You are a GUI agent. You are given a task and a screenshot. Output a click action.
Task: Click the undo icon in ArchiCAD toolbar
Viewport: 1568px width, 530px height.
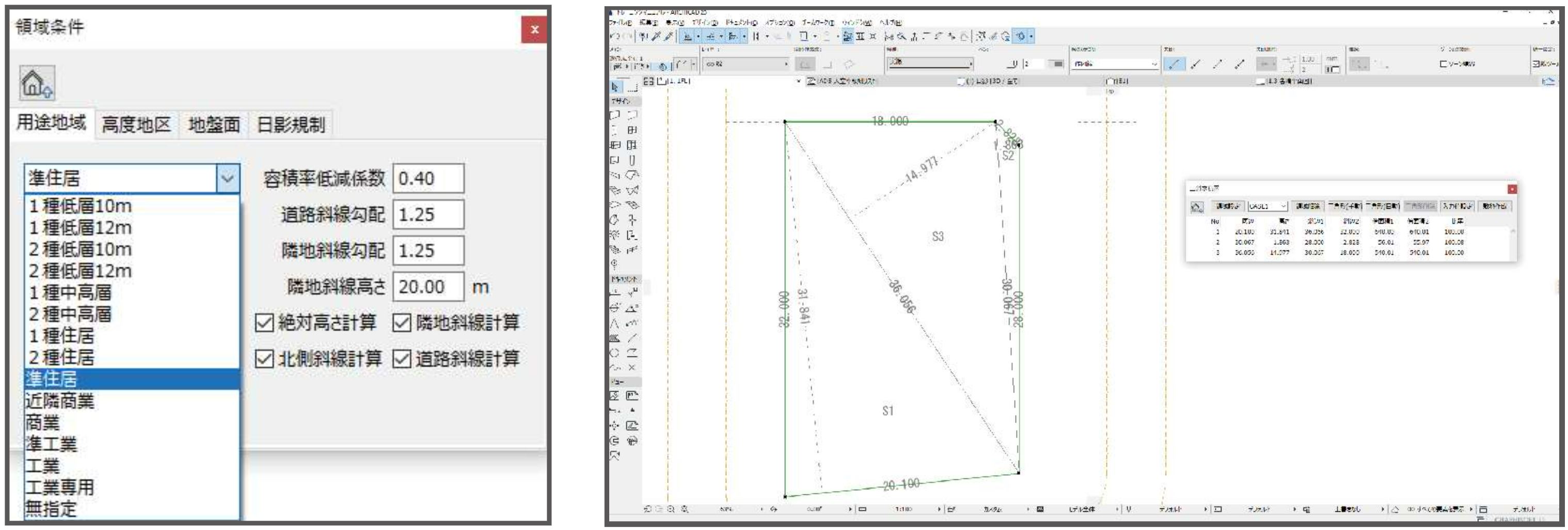(x=615, y=37)
